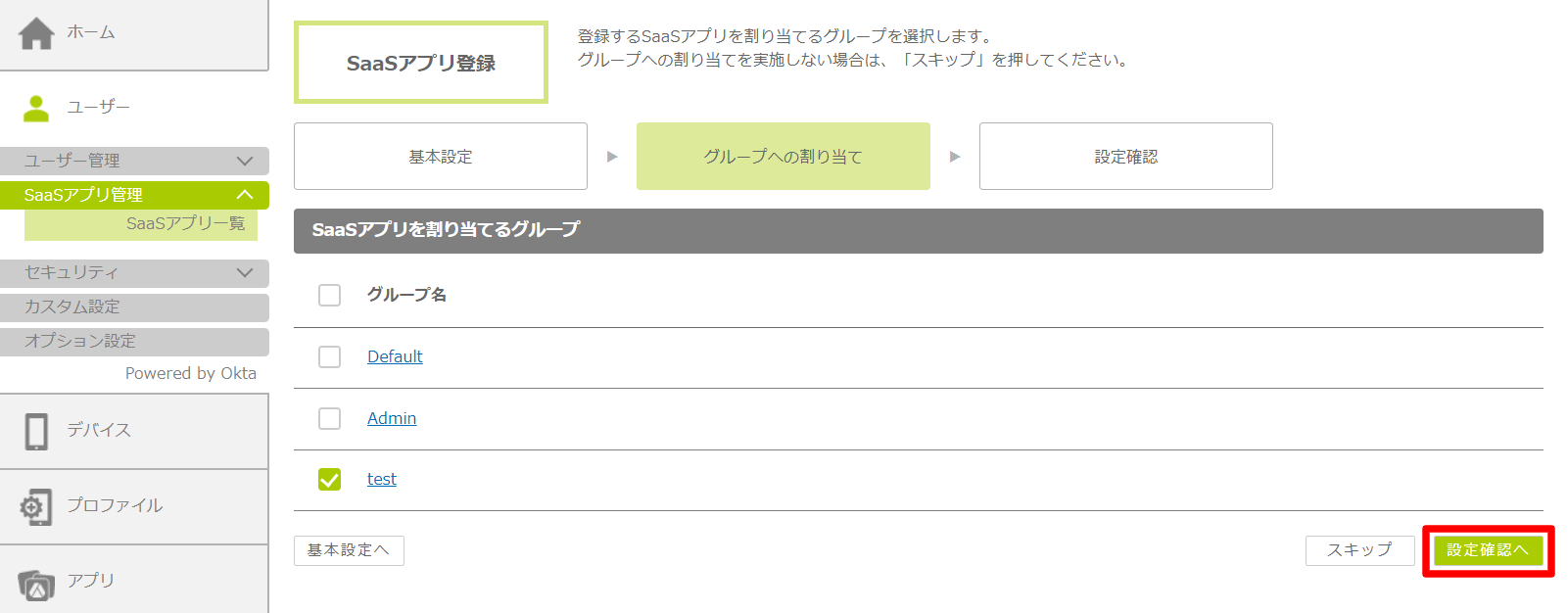This screenshot has height=613, width=1568.
Task: Open the App icon in sidebar
Action: tap(36, 585)
